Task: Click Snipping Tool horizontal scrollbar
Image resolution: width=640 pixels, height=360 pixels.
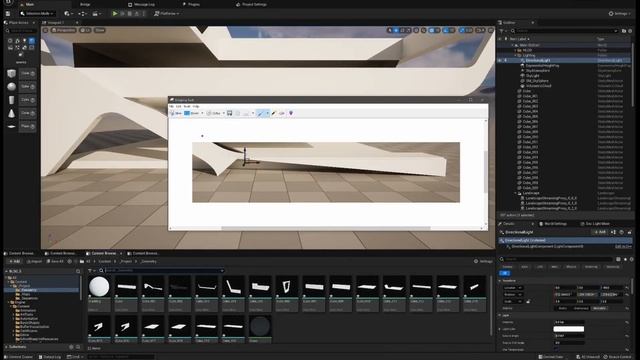Action: pyautogui.click(x=326, y=228)
